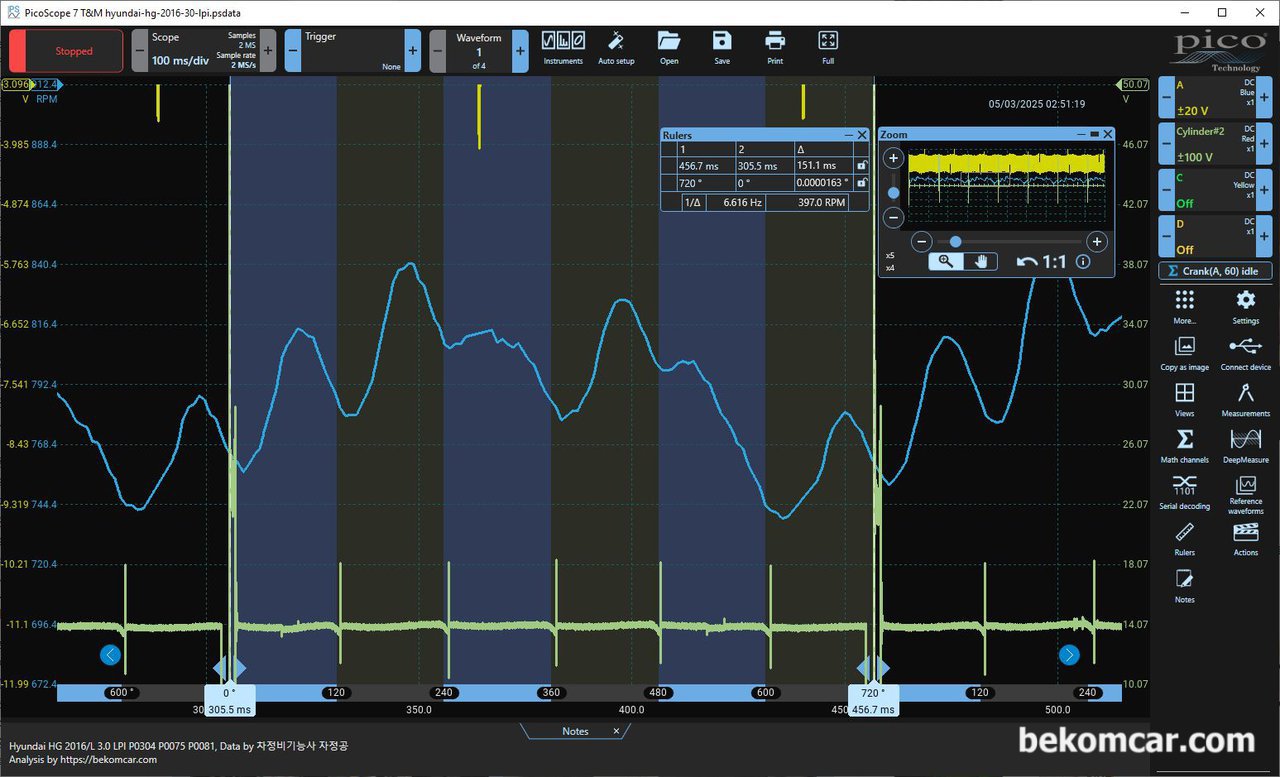
Task: Open Math channels
Action: tap(1185, 446)
